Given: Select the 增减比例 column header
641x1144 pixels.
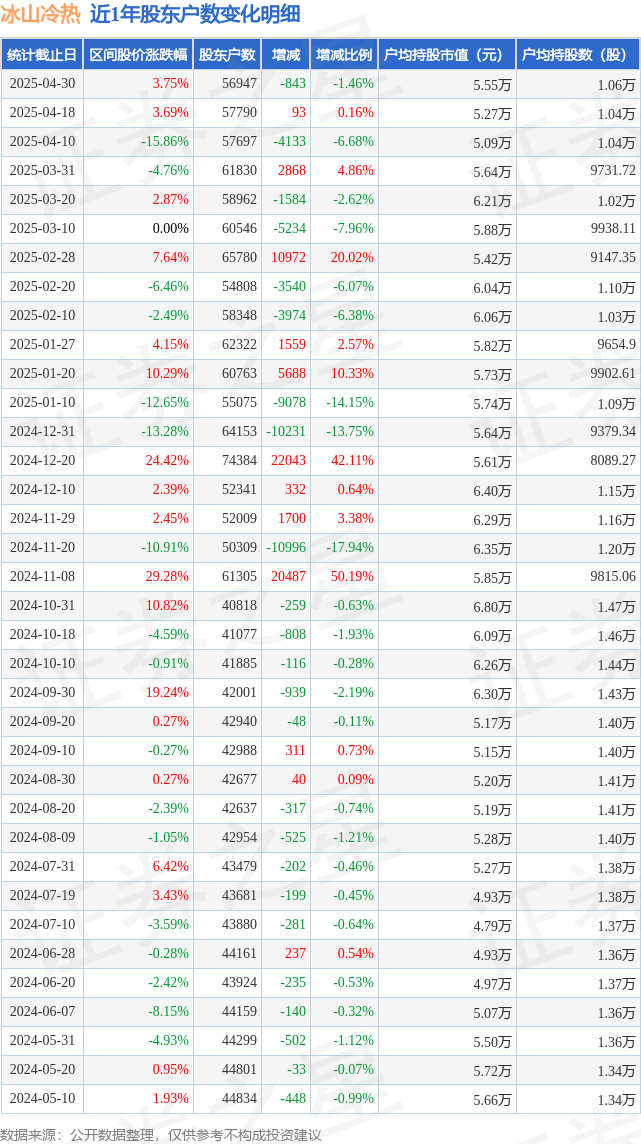Looking at the screenshot, I should (343, 55).
